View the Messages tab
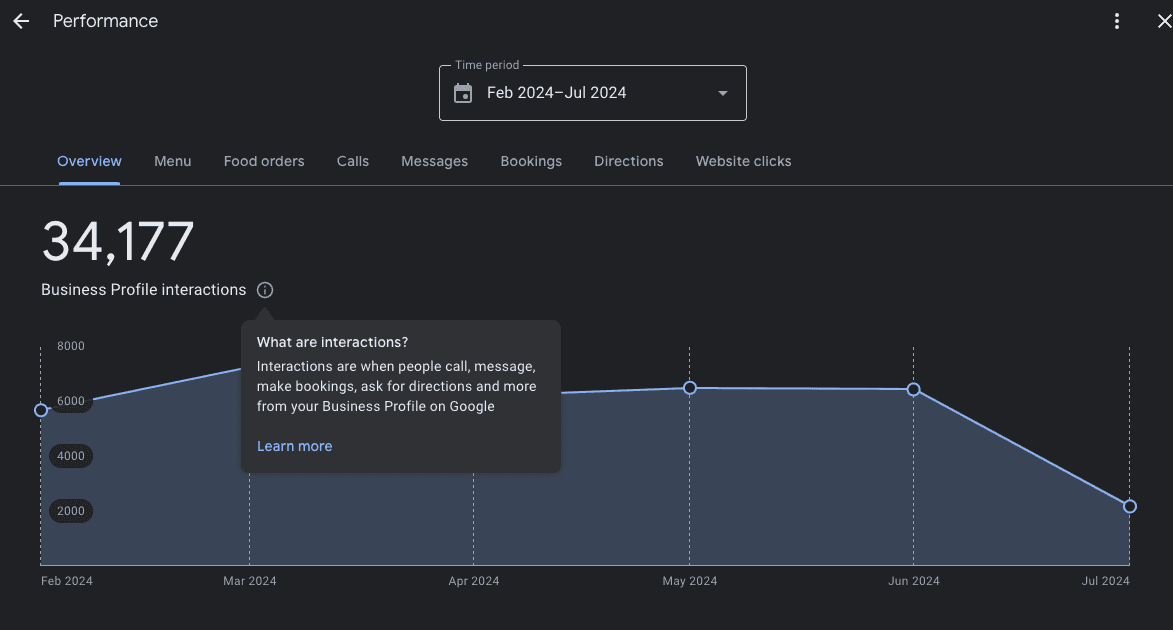Viewport: 1173px width, 630px height. (x=434, y=161)
